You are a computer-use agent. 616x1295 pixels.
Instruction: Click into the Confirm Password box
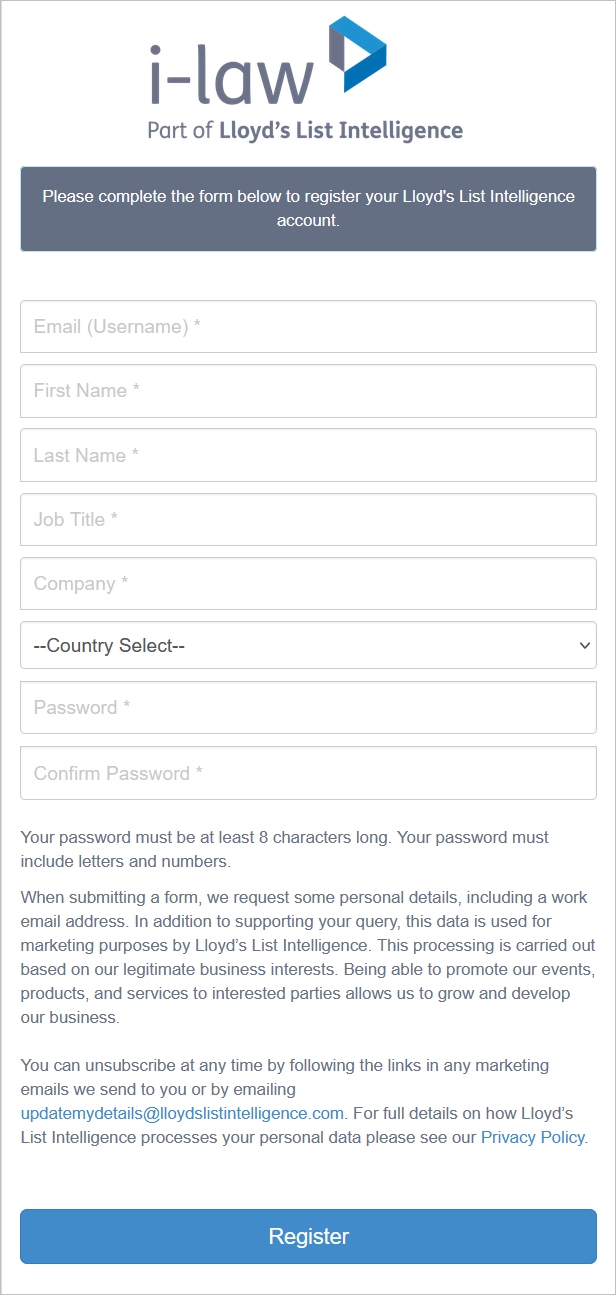pos(308,773)
